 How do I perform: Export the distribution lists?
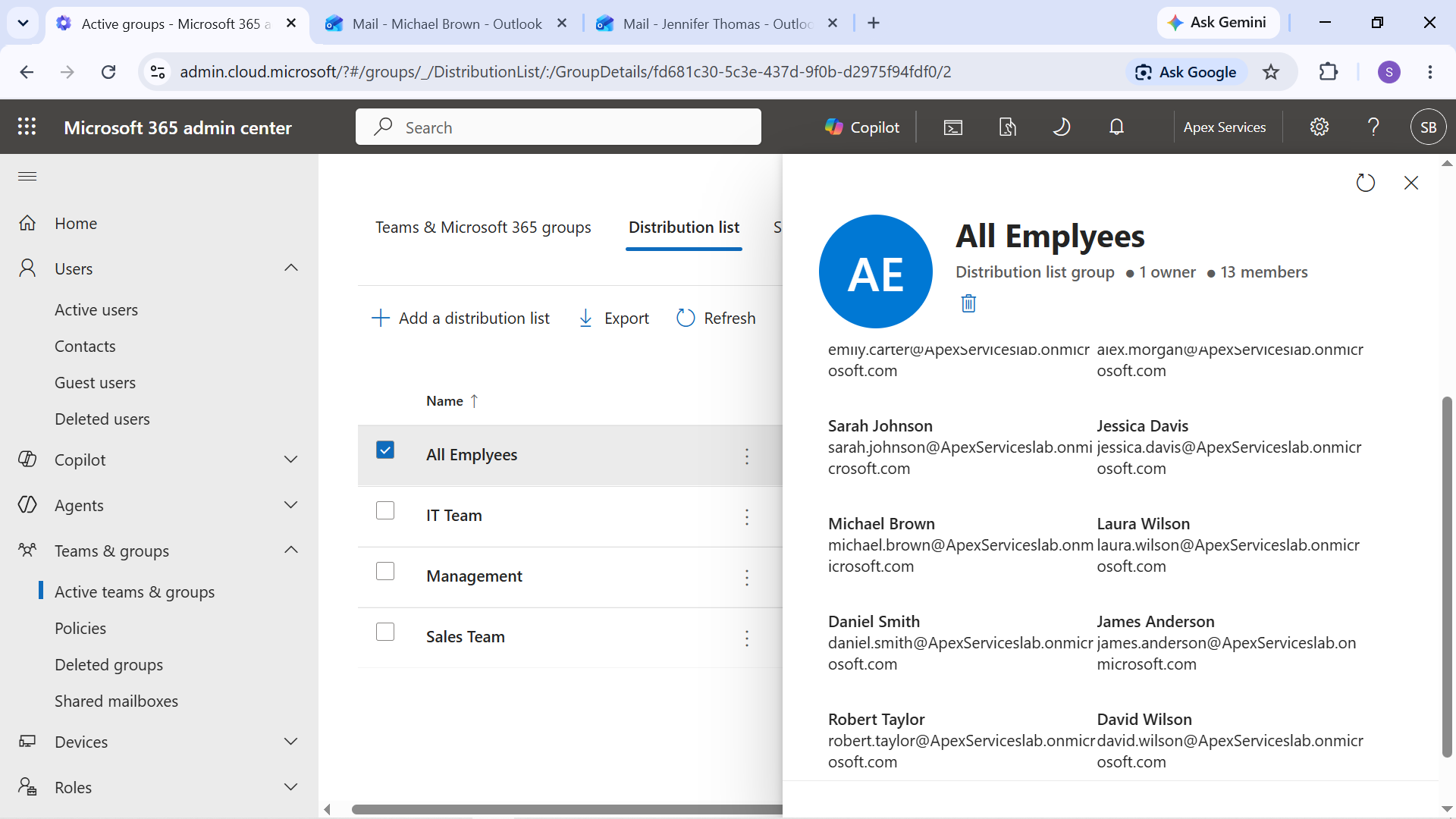click(613, 318)
